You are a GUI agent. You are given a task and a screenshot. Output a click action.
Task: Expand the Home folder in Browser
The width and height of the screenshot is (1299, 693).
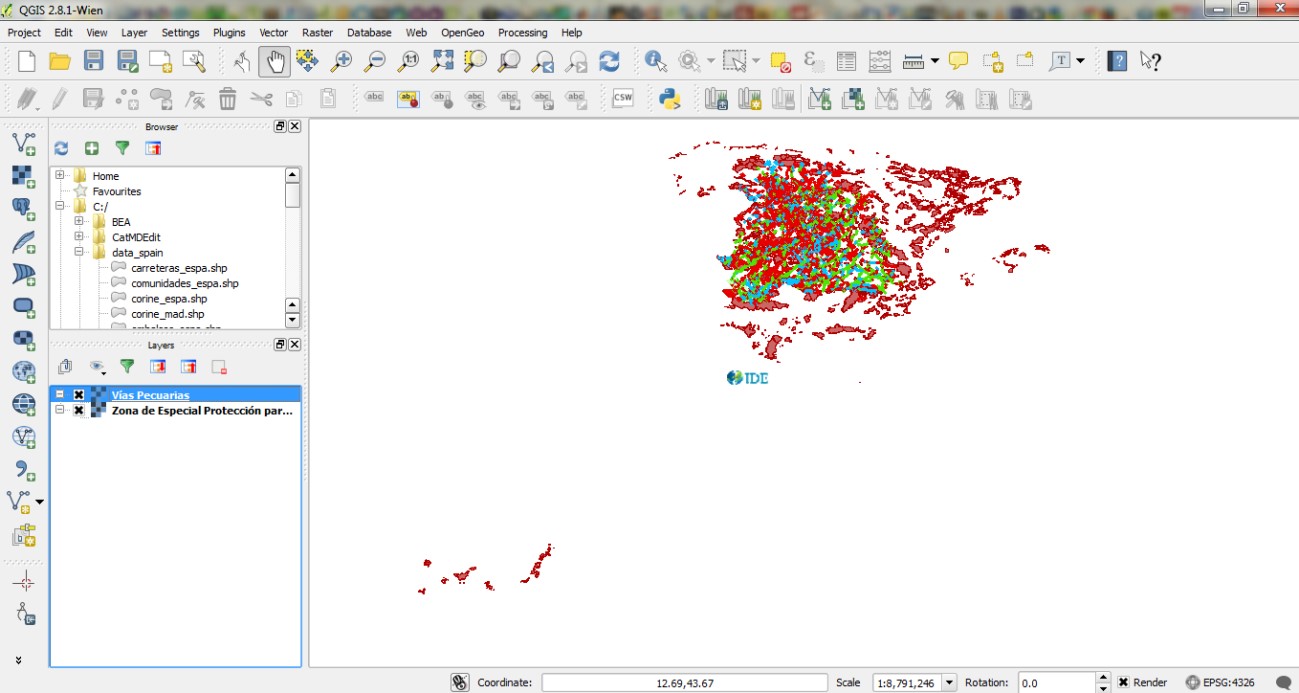point(60,176)
